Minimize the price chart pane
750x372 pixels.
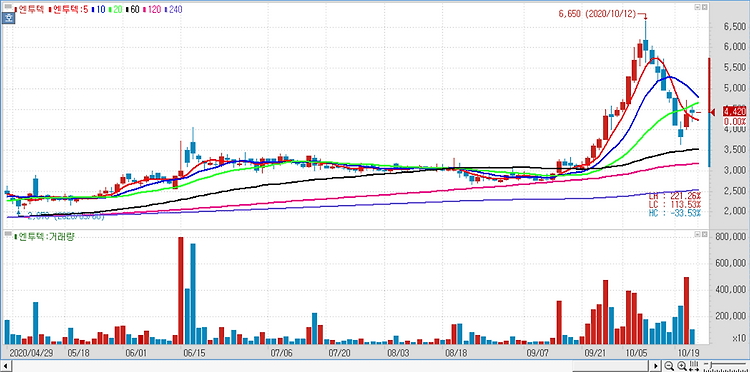(x=697, y=7)
